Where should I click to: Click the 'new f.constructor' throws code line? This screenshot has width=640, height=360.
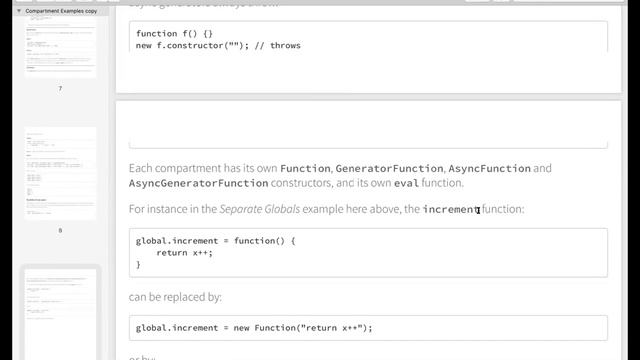tap(218, 45)
